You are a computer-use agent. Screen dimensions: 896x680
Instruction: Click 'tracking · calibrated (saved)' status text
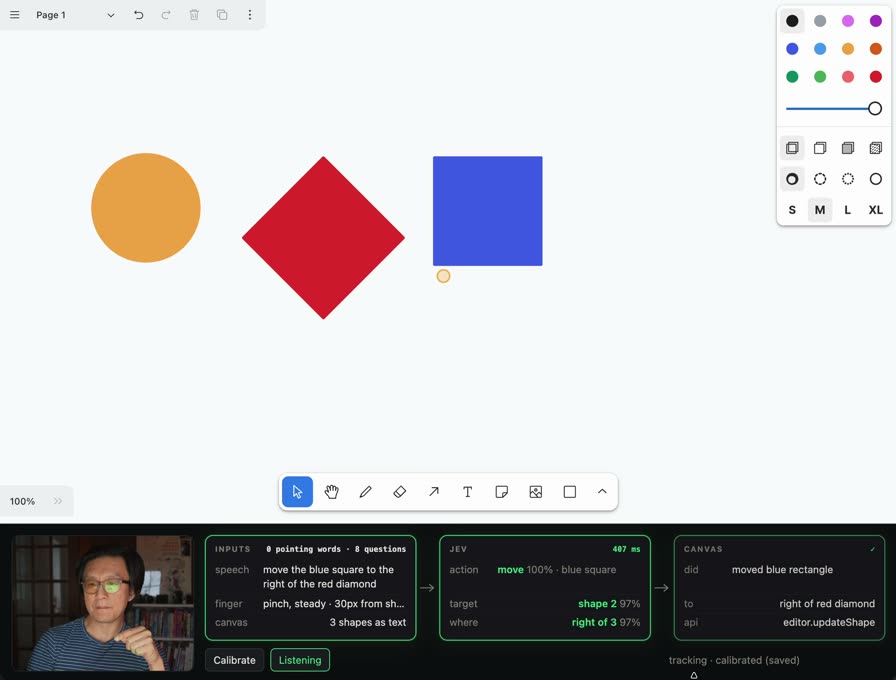pos(734,660)
